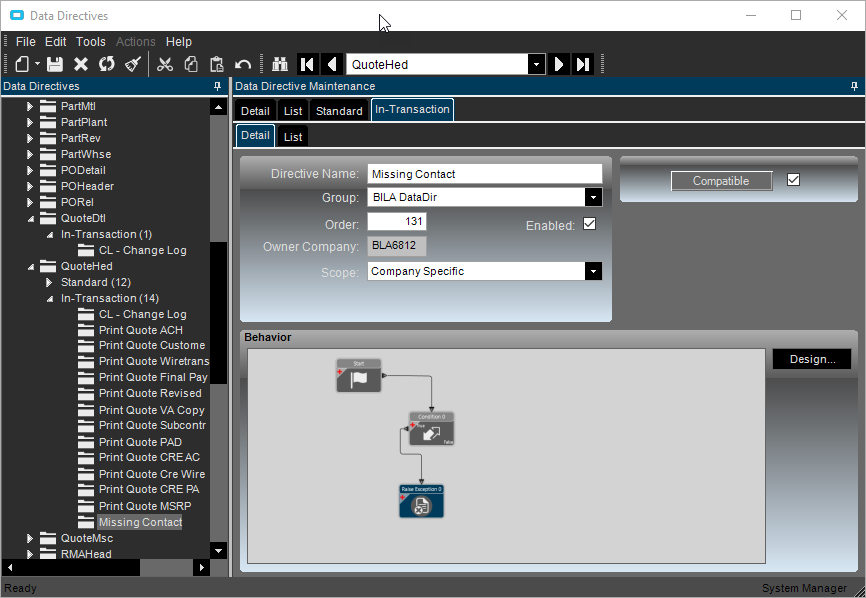The height and width of the screenshot is (598, 866).
Task: Click the Raise Exception 0 workflow node
Action: (421, 501)
